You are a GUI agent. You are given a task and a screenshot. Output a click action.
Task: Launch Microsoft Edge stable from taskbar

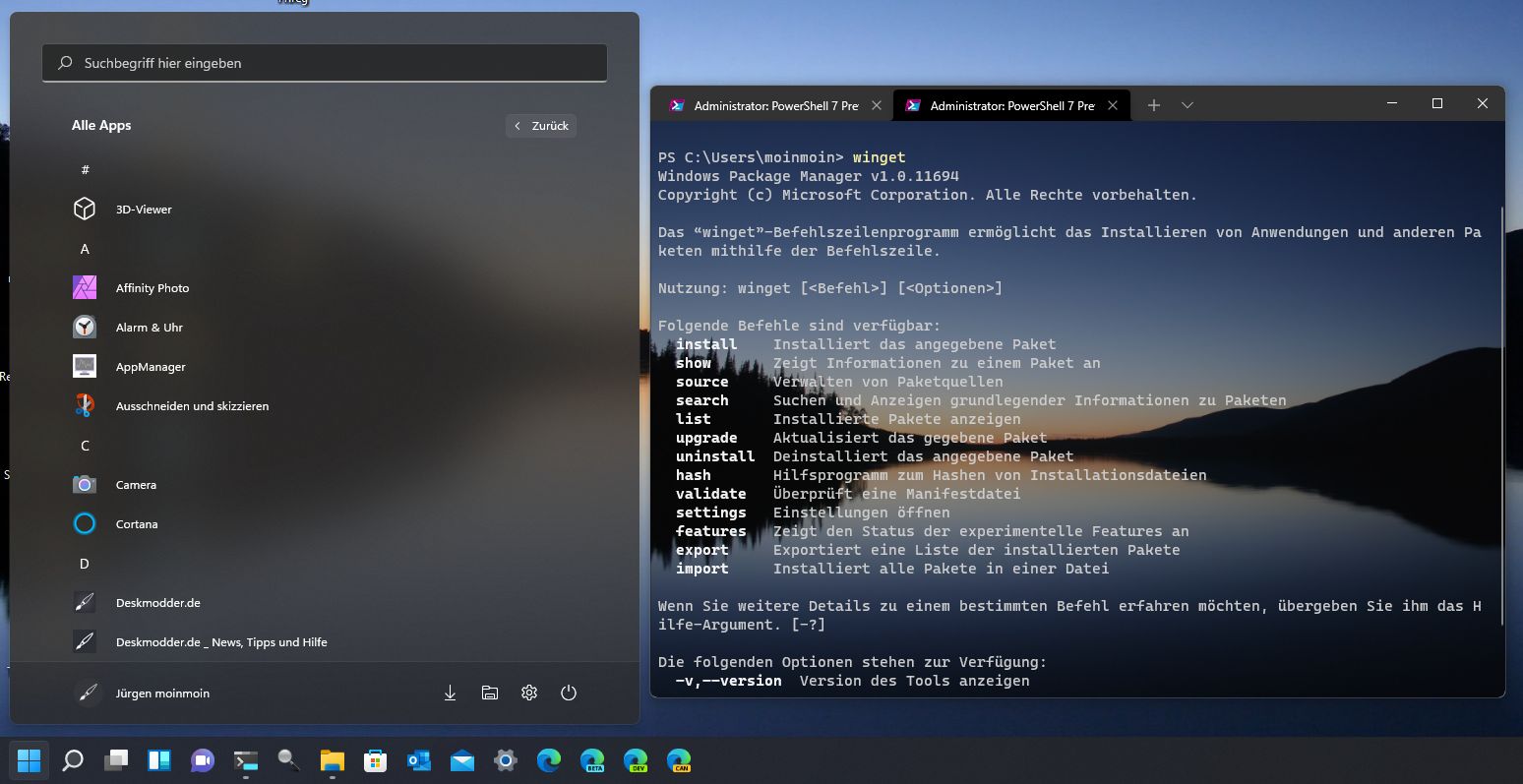point(549,760)
